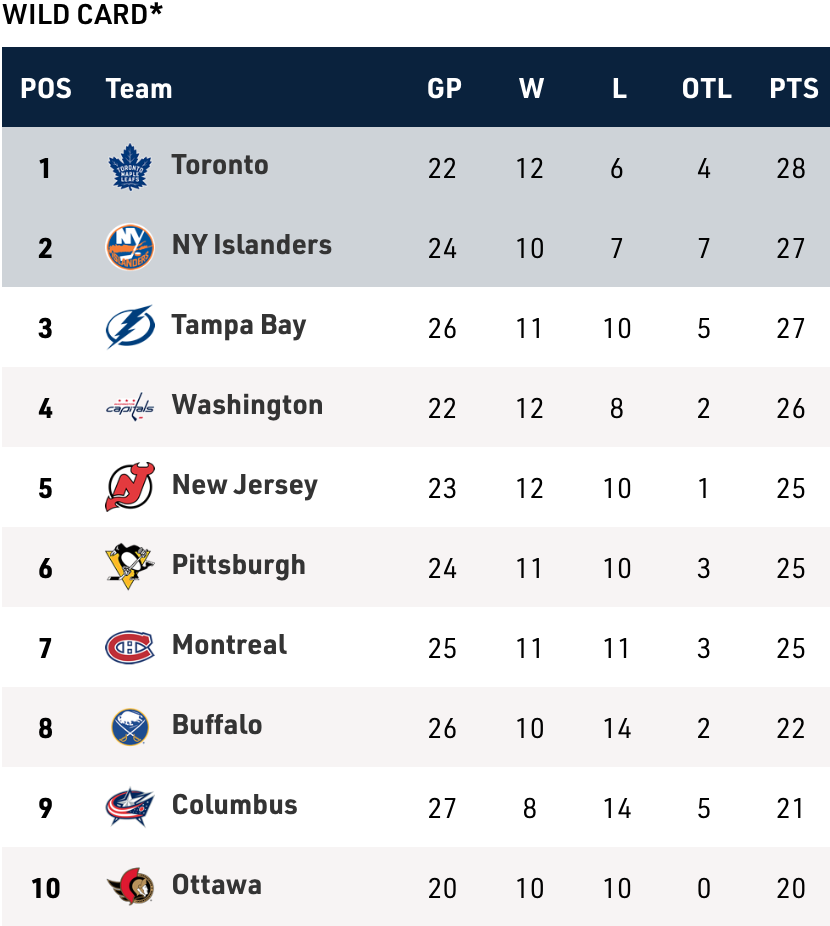Sort standings by GP column header

(x=444, y=88)
